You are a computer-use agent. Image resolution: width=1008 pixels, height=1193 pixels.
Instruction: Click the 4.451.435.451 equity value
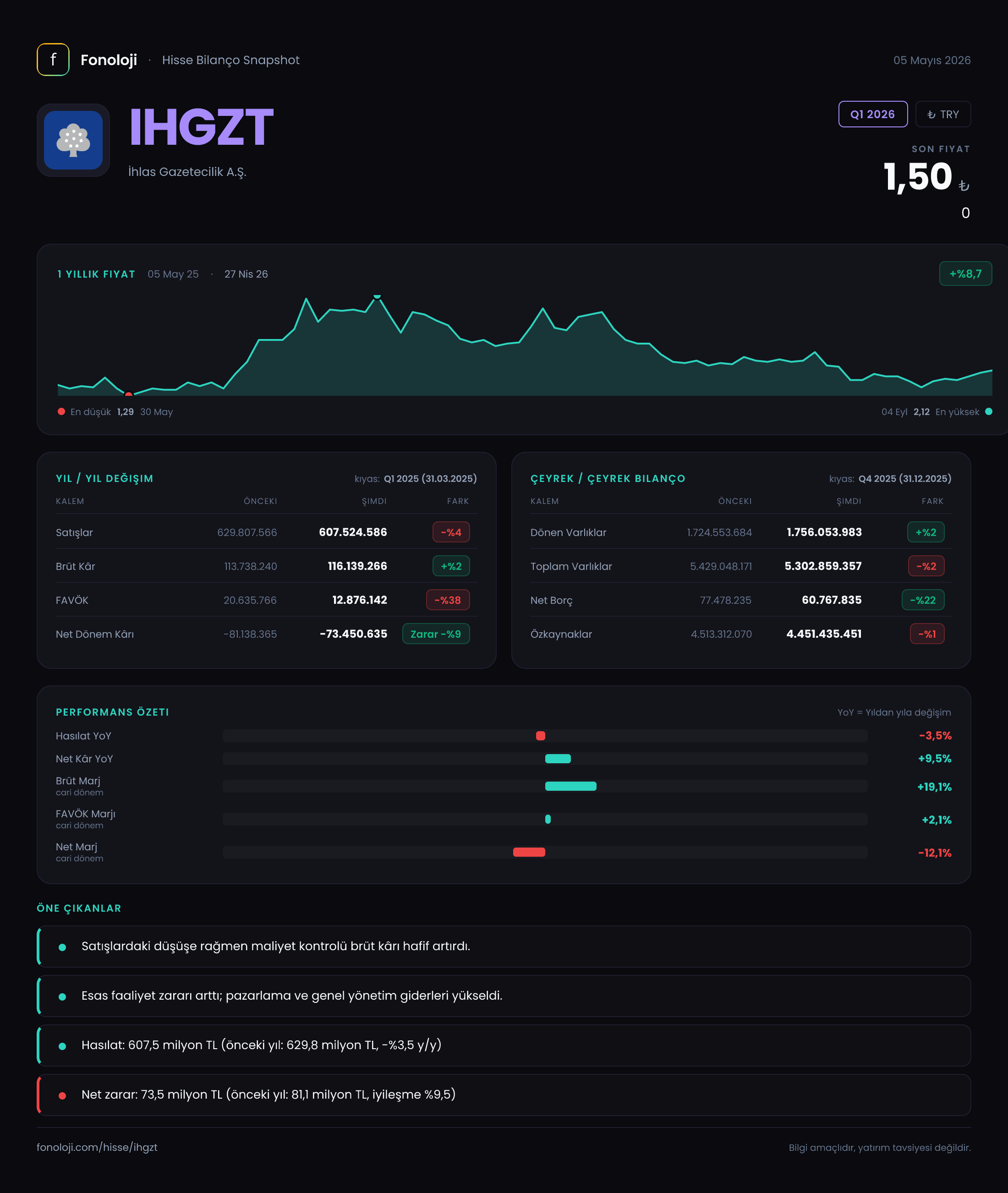[x=824, y=634]
